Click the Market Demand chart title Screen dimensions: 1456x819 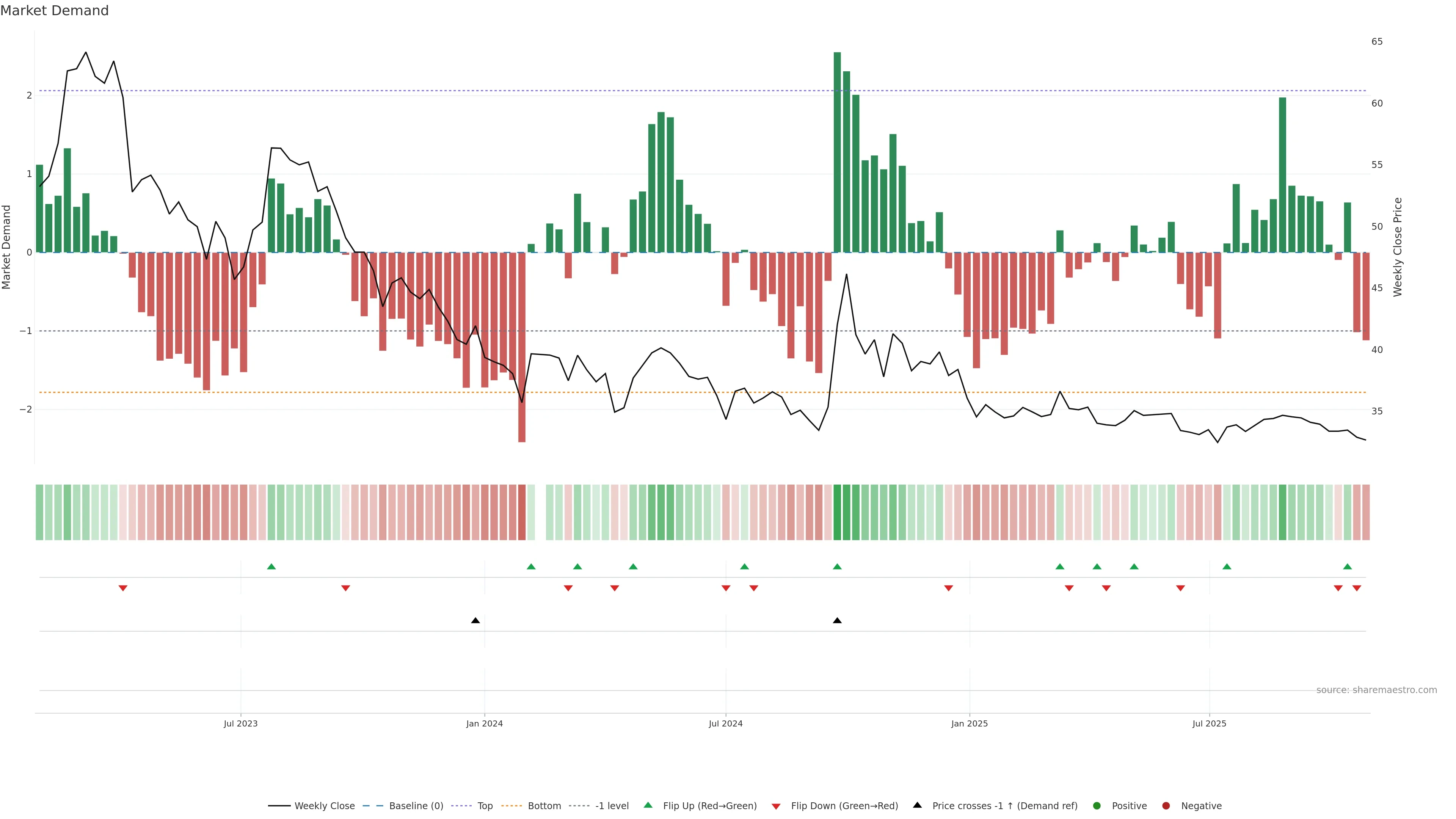tap(54, 11)
